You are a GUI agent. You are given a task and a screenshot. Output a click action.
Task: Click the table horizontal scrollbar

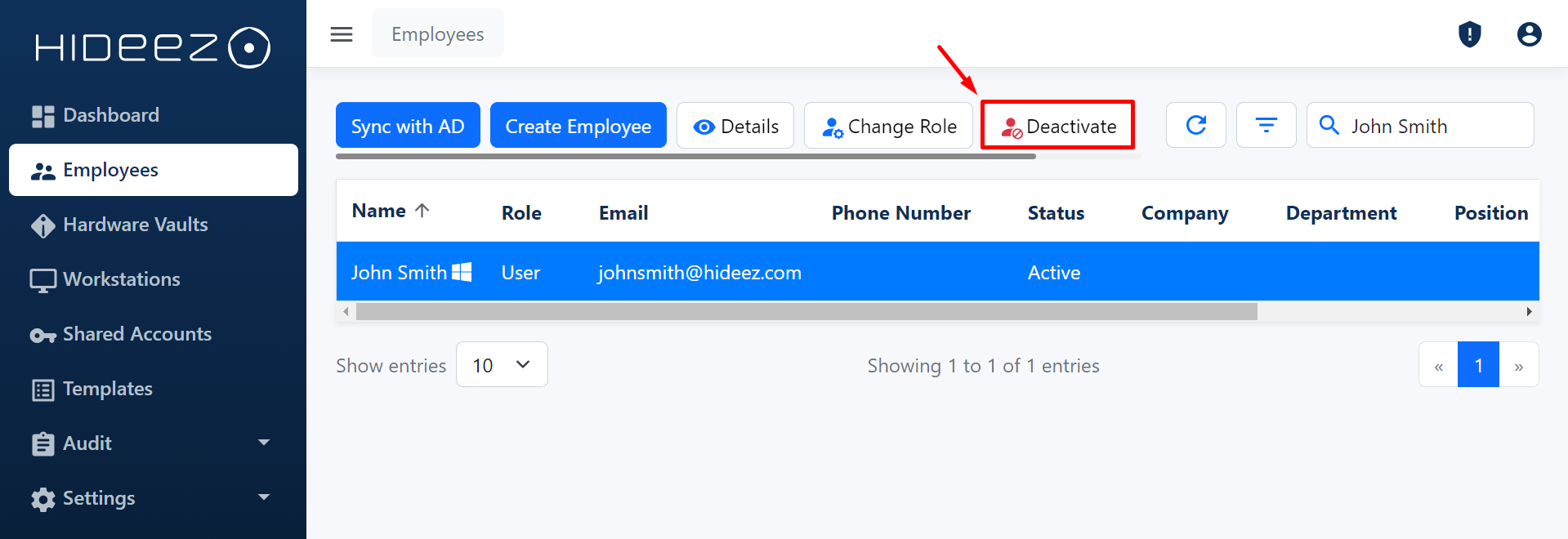pyautogui.click(x=806, y=312)
